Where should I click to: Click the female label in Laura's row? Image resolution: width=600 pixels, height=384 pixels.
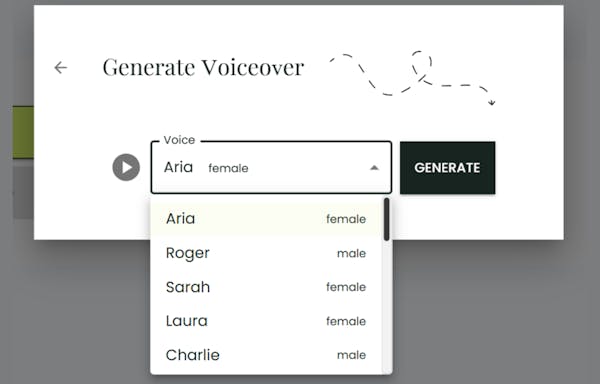pos(346,321)
